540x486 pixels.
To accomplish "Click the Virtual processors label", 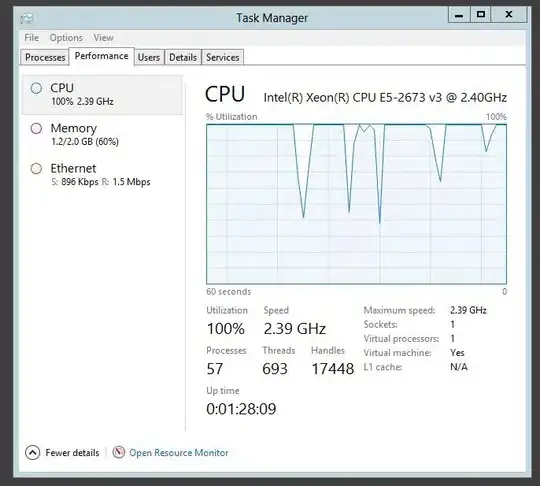I will [x=401, y=339].
